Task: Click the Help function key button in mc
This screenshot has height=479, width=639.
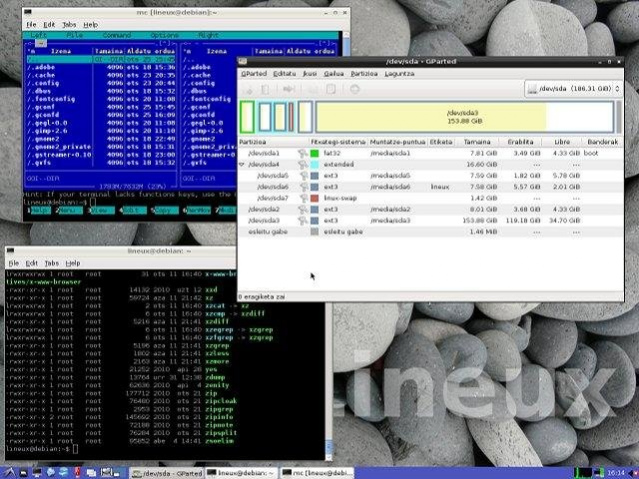Action: click(x=39, y=212)
